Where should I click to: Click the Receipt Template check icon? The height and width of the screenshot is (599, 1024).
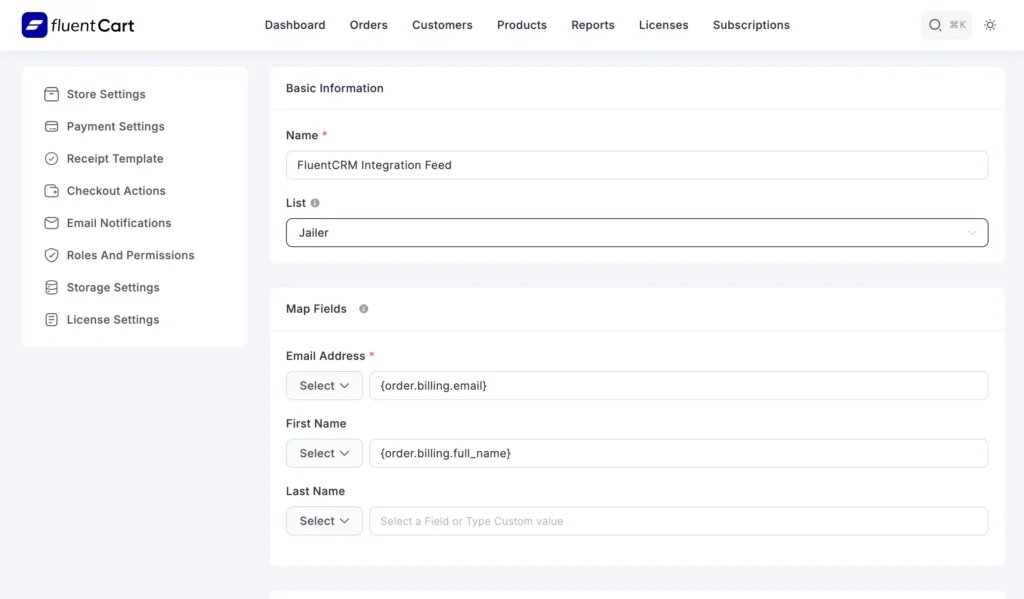point(52,159)
